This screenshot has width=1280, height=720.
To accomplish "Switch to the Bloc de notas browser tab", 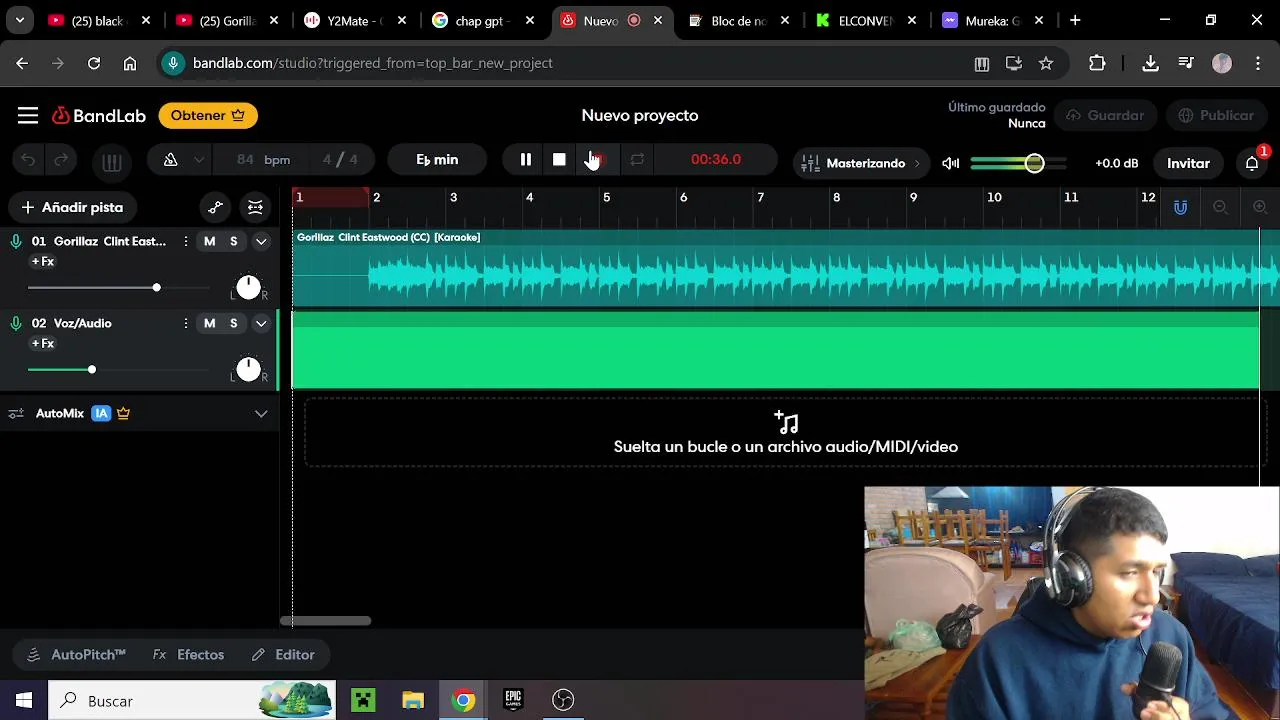I will click(738, 20).
